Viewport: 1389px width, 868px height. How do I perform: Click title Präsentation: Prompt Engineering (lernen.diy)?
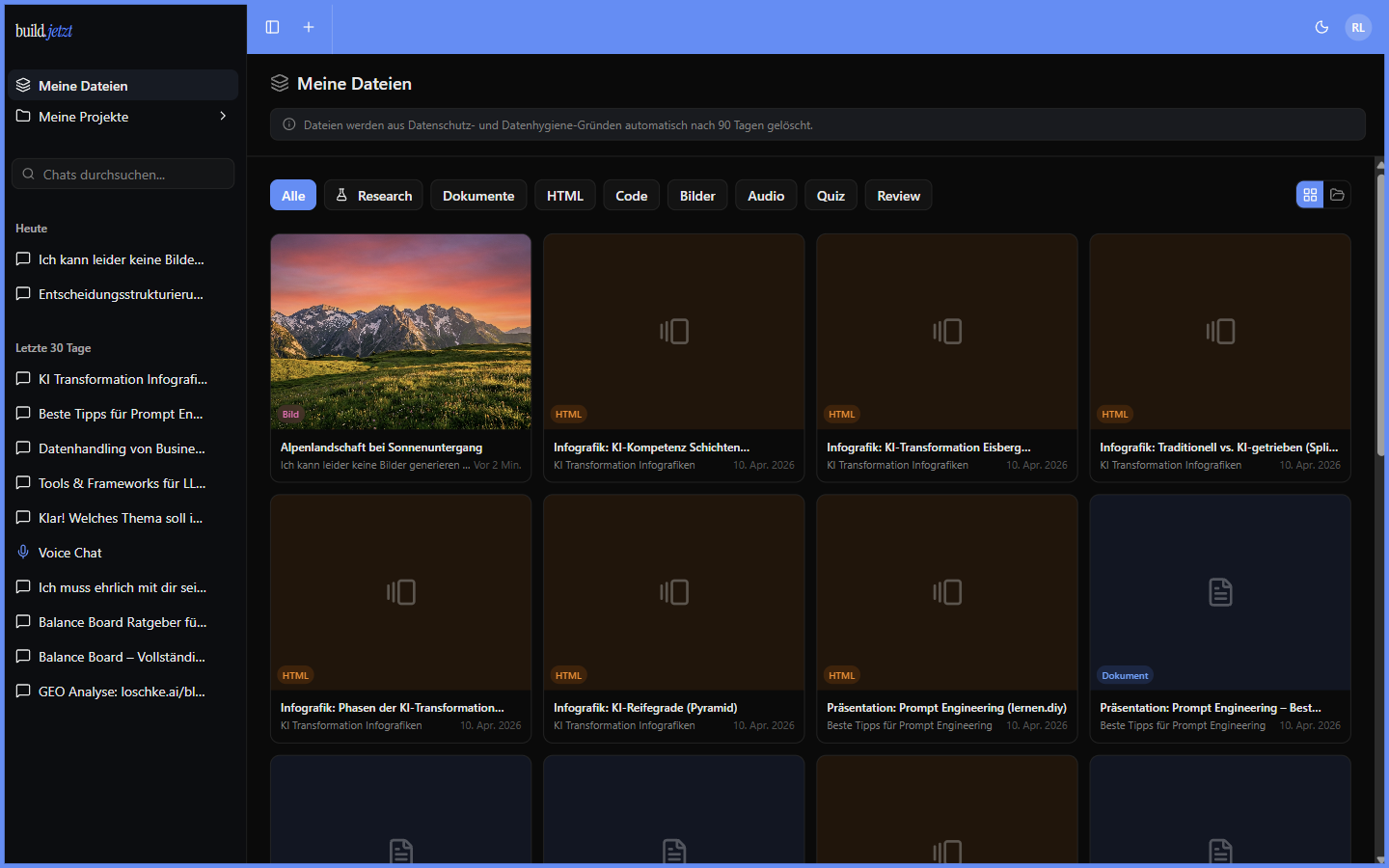tap(946, 708)
